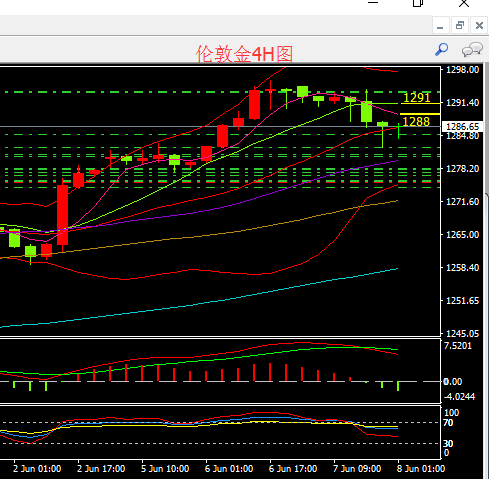Click the MACD scale value 7.5201
This screenshot has height=479, width=489.
coord(458,346)
